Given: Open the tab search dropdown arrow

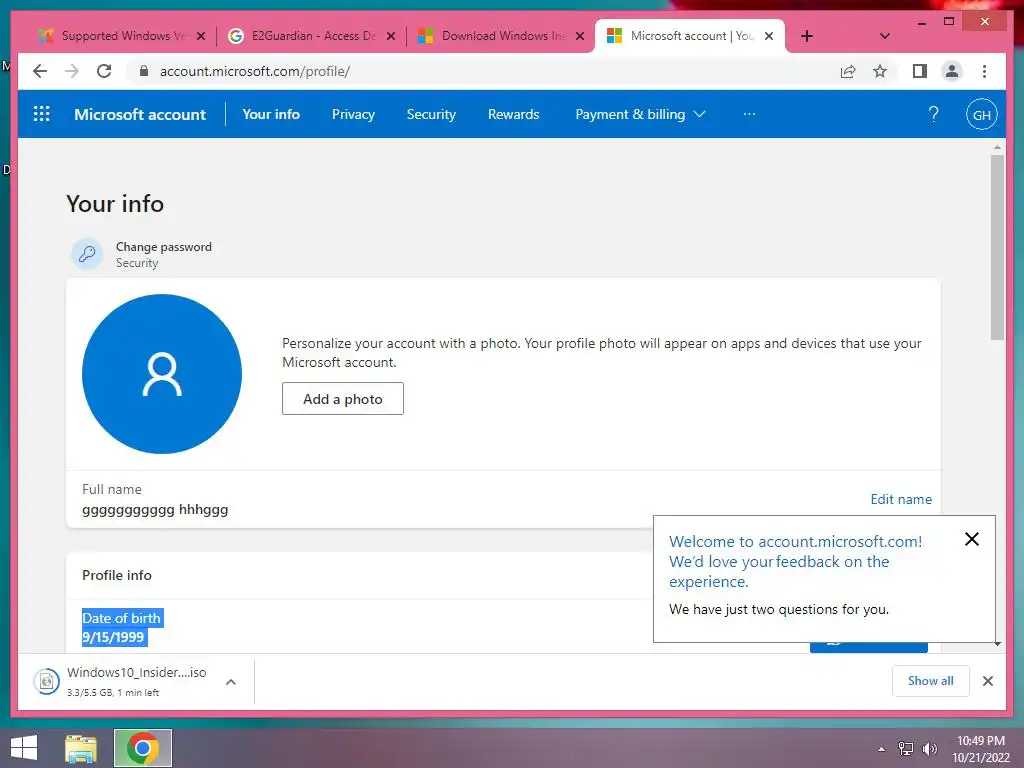Looking at the screenshot, I should [x=884, y=36].
